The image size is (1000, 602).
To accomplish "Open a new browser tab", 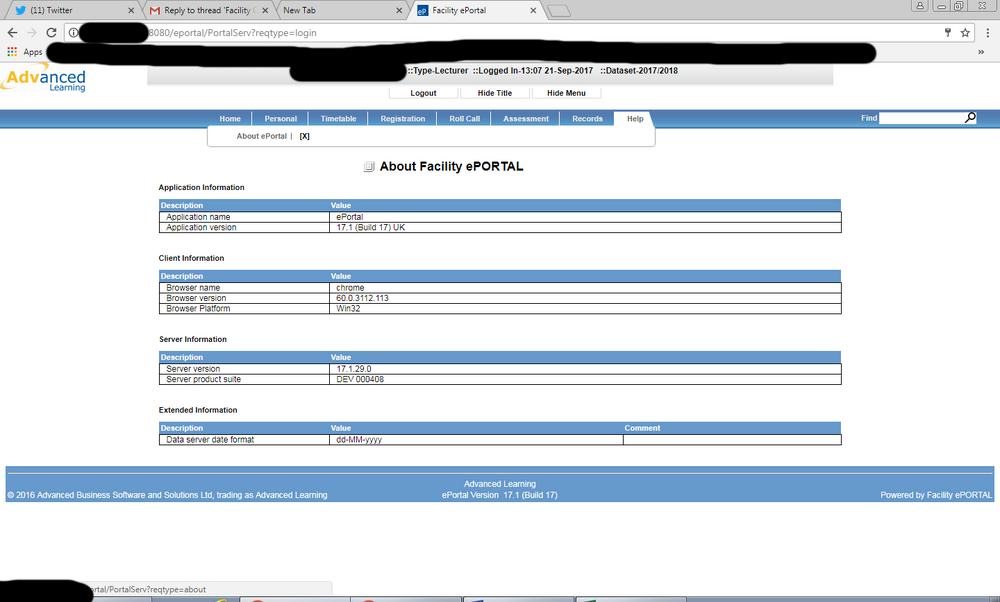I will (x=559, y=11).
